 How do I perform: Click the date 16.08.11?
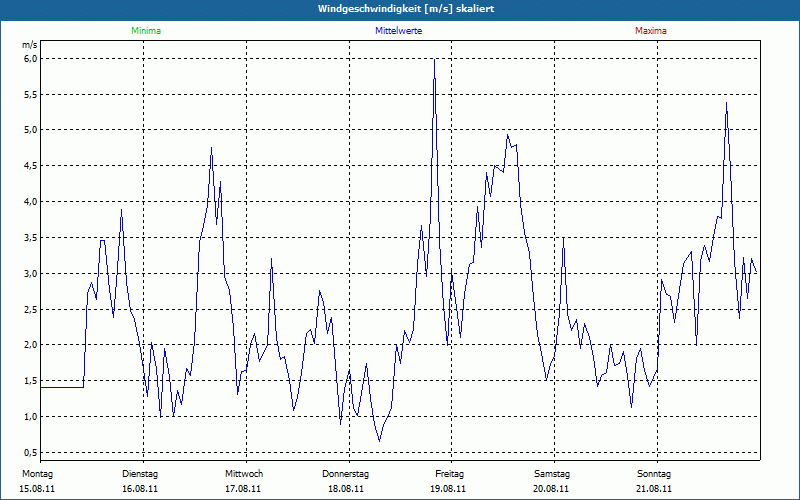(140, 489)
